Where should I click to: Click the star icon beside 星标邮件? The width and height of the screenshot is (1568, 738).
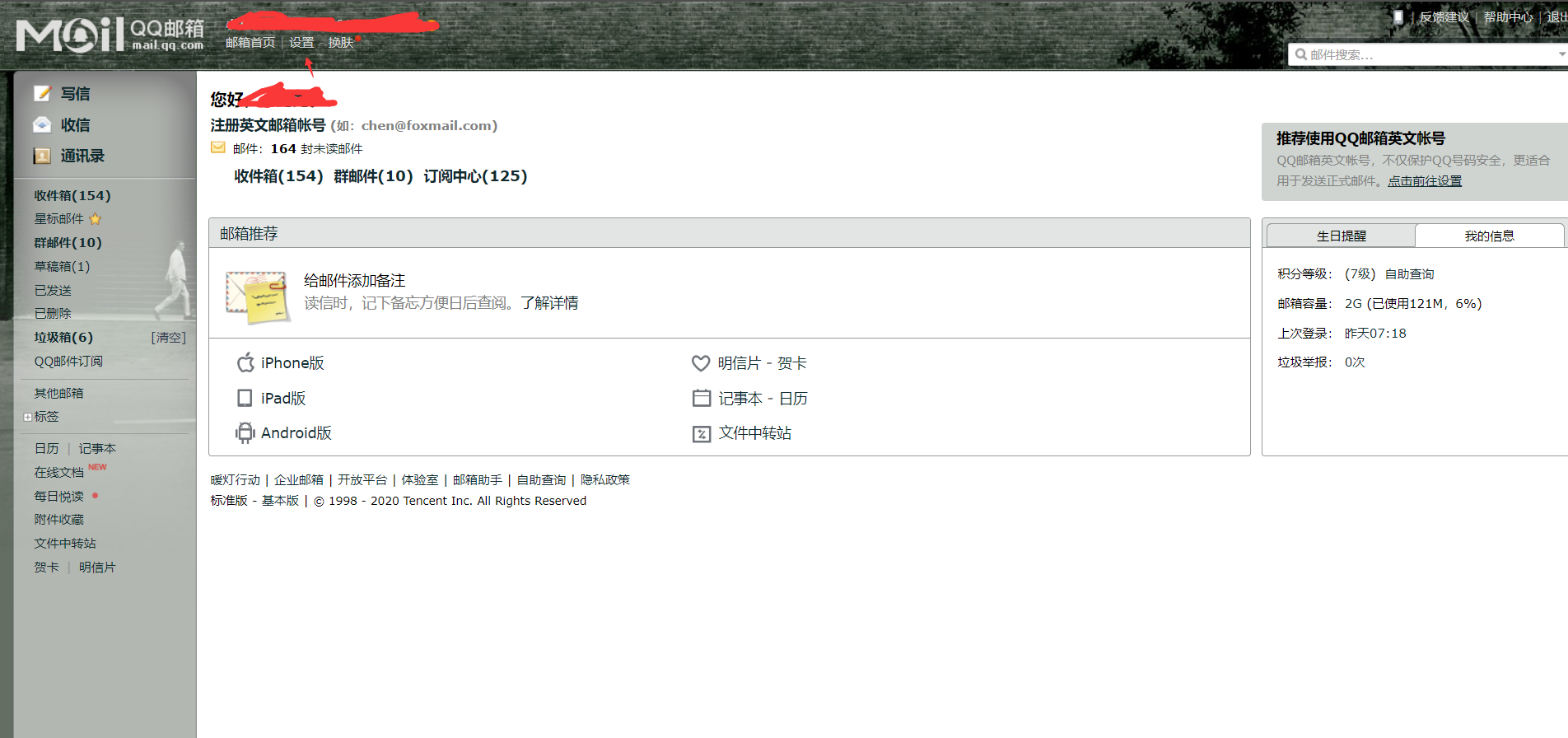coord(95,219)
